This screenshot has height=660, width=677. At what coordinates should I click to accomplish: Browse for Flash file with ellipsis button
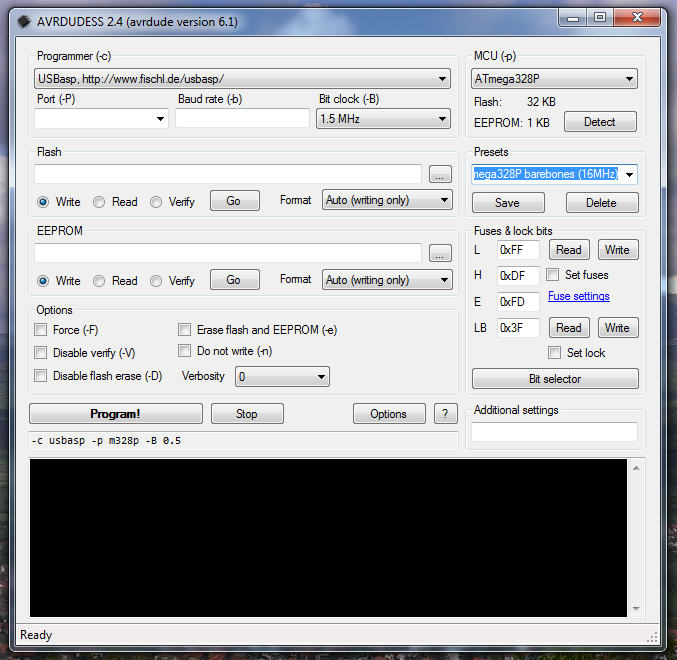(x=440, y=174)
